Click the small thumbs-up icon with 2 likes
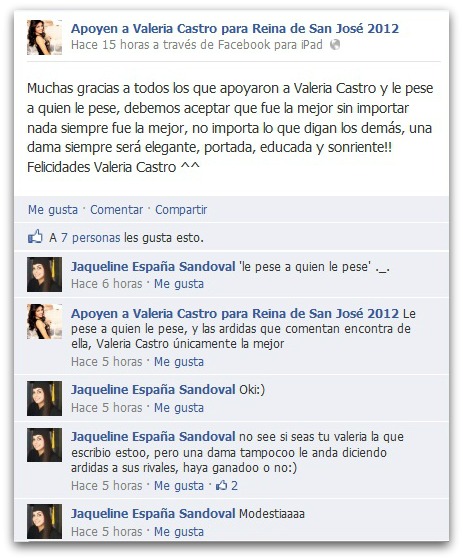 (221, 485)
